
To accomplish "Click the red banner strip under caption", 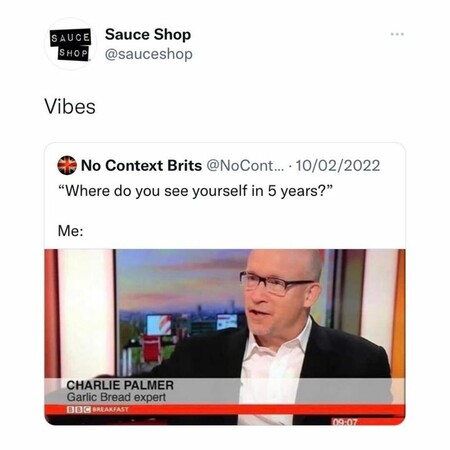I will pos(225,409).
